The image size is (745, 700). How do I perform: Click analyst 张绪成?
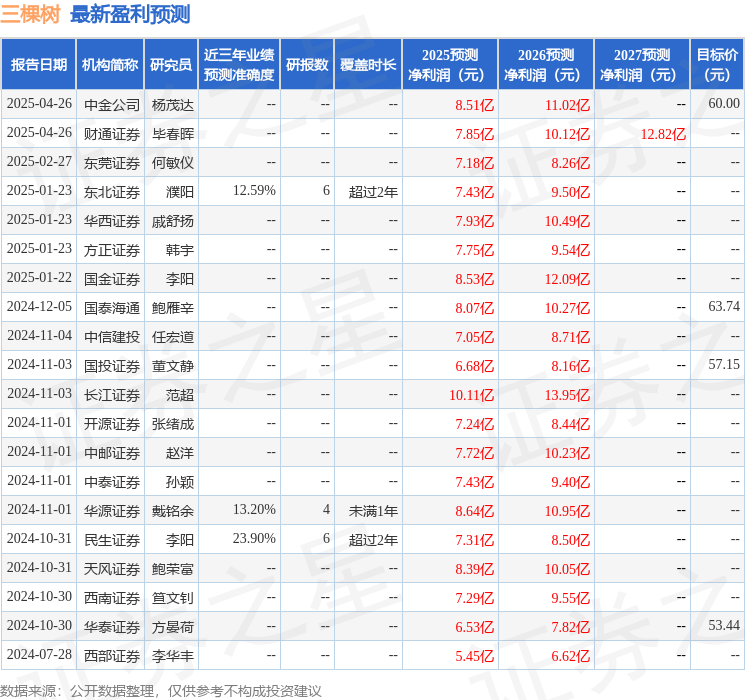click(173, 424)
